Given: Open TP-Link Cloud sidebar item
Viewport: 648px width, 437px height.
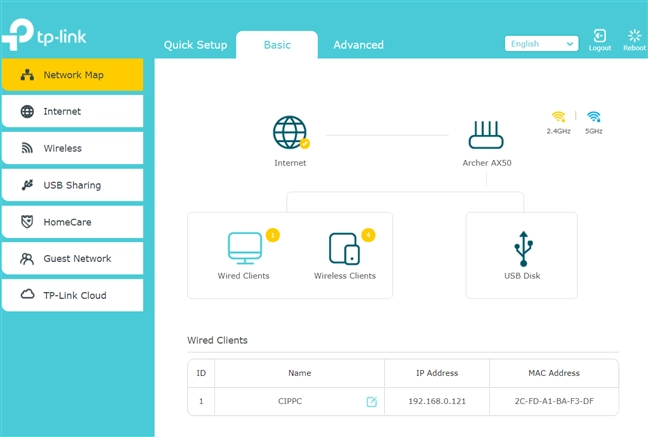Looking at the screenshot, I should point(73,295).
